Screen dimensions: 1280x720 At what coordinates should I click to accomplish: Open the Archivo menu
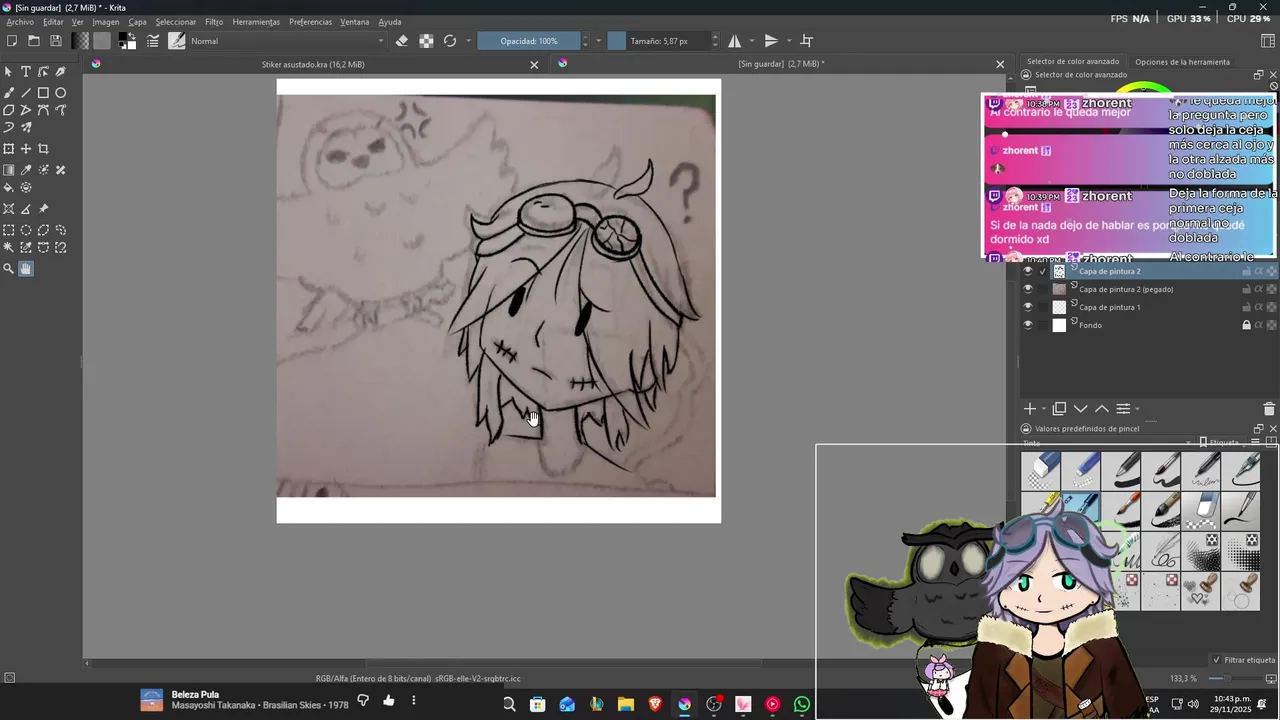20,22
